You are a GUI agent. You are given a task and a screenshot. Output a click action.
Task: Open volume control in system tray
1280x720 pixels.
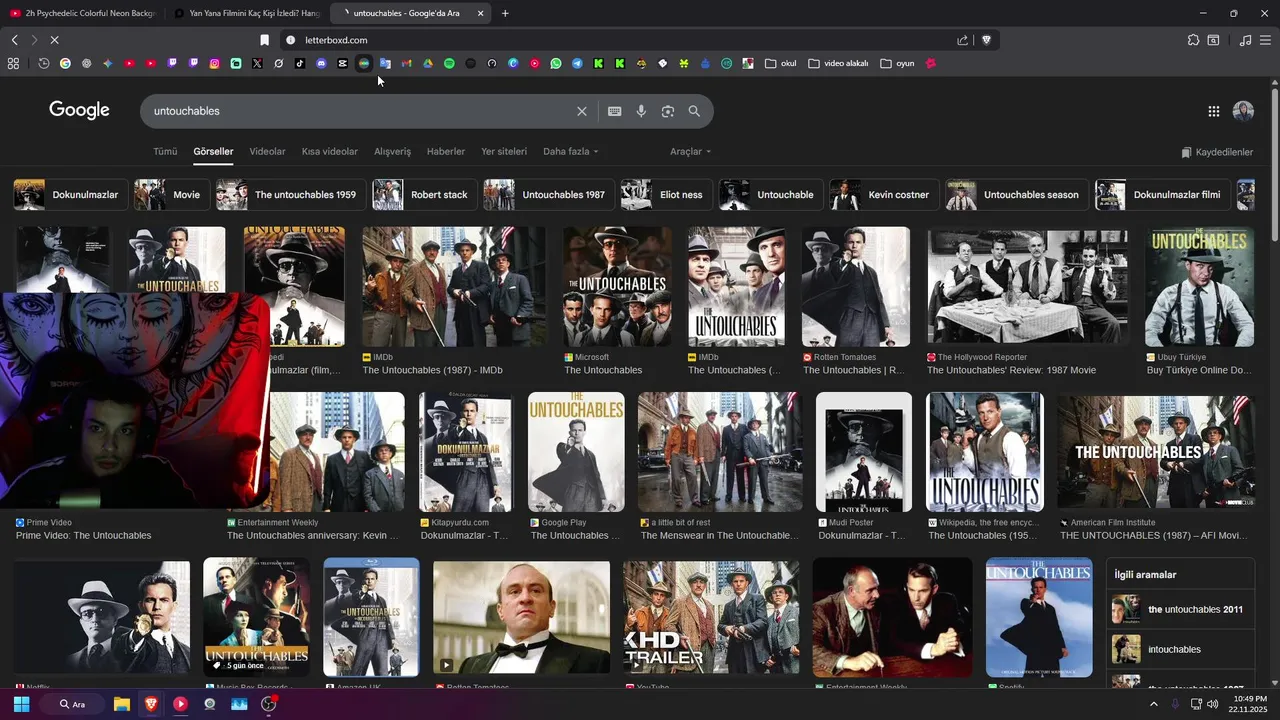[1212, 704]
